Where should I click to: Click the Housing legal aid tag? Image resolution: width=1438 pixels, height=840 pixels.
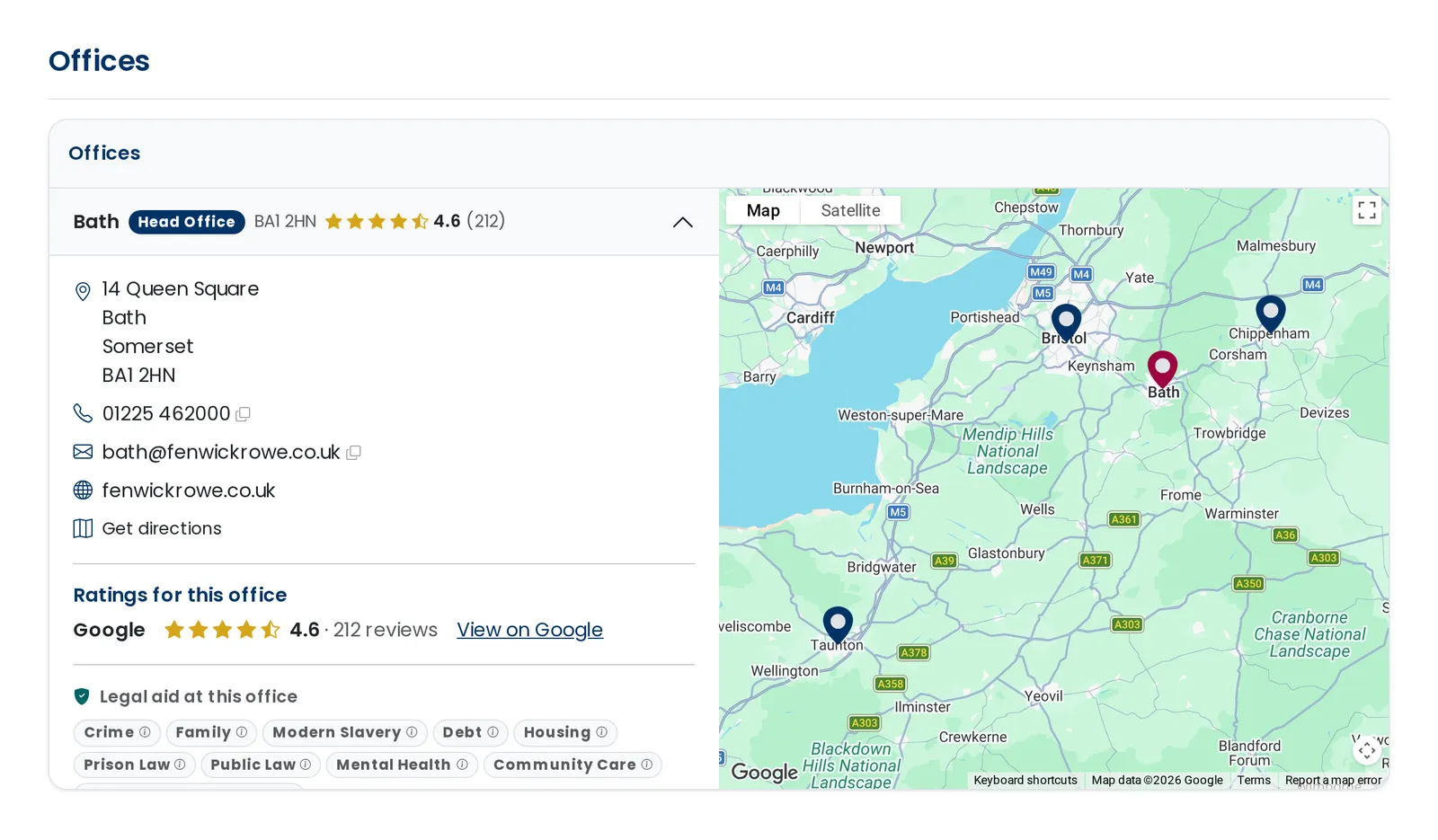(565, 732)
